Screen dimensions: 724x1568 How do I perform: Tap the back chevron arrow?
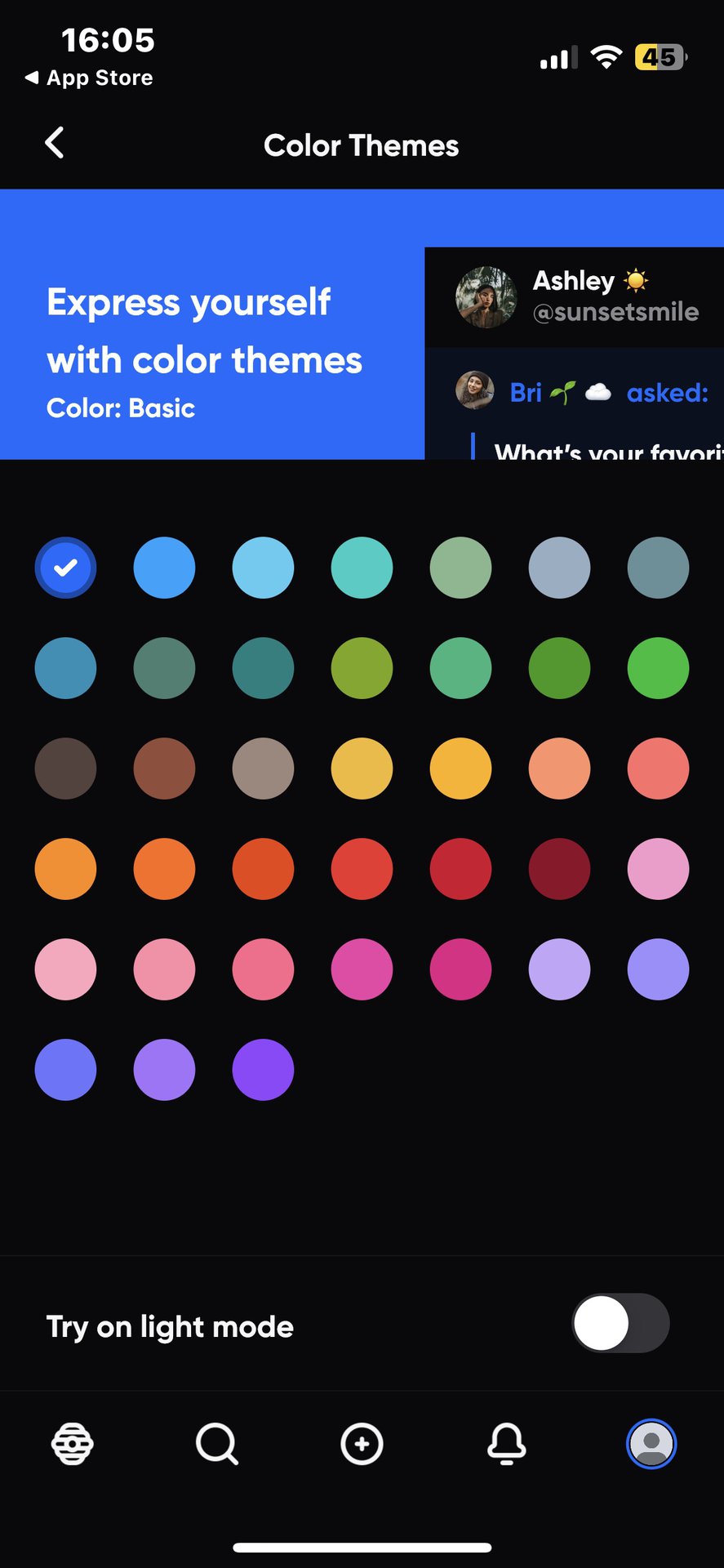click(54, 143)
